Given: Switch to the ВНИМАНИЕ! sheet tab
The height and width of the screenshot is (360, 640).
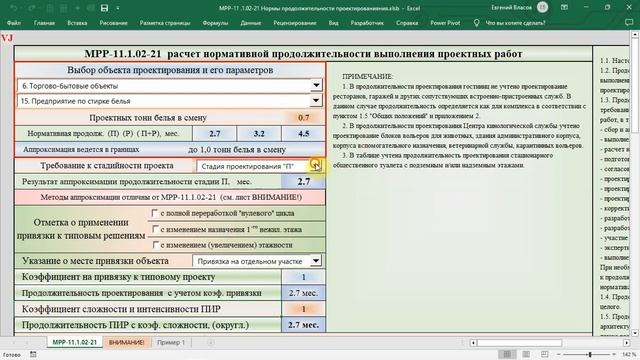Looking at the screenshot, I should 127,342.
